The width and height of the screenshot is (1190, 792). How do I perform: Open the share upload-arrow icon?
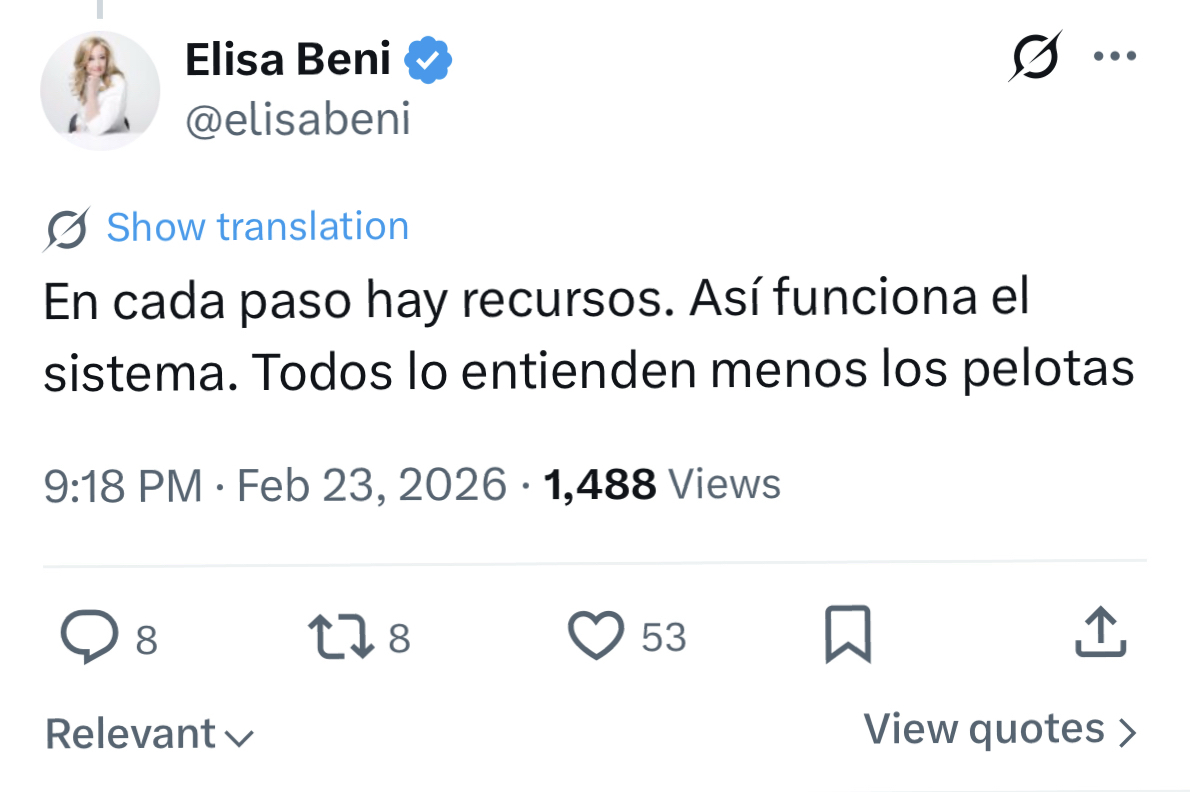point(1101,634)
